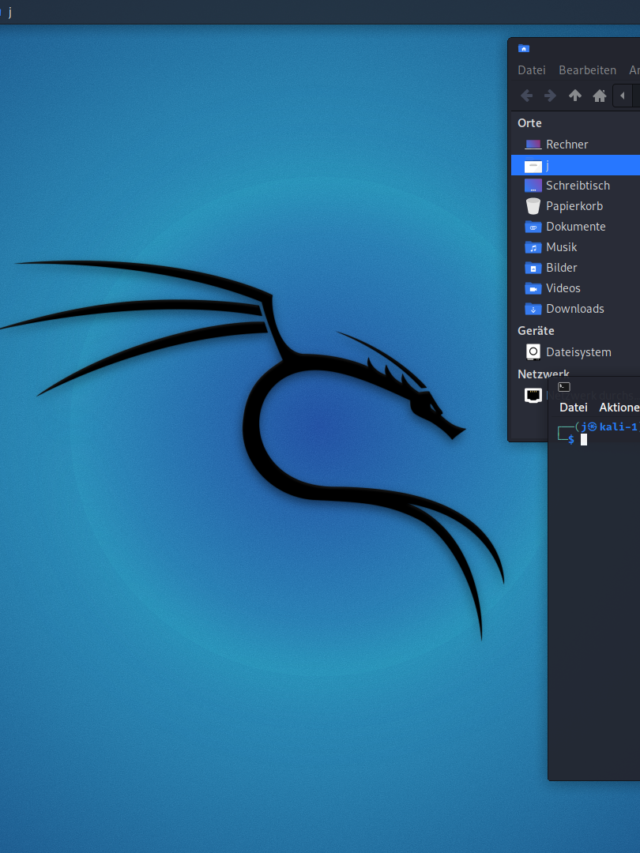Open the Datei menu in the terminal

573,407
